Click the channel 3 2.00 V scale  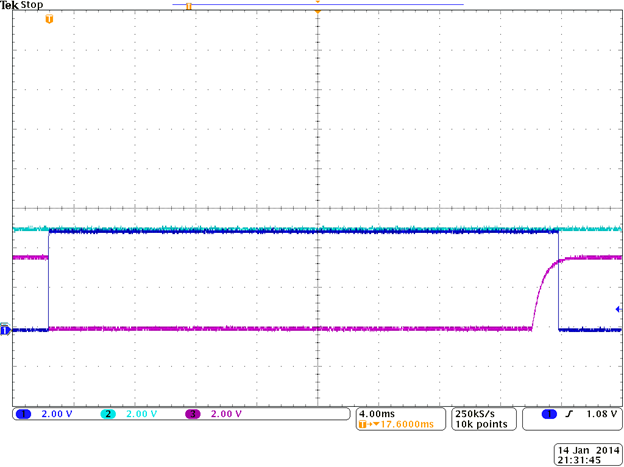[x=226, y=414]
